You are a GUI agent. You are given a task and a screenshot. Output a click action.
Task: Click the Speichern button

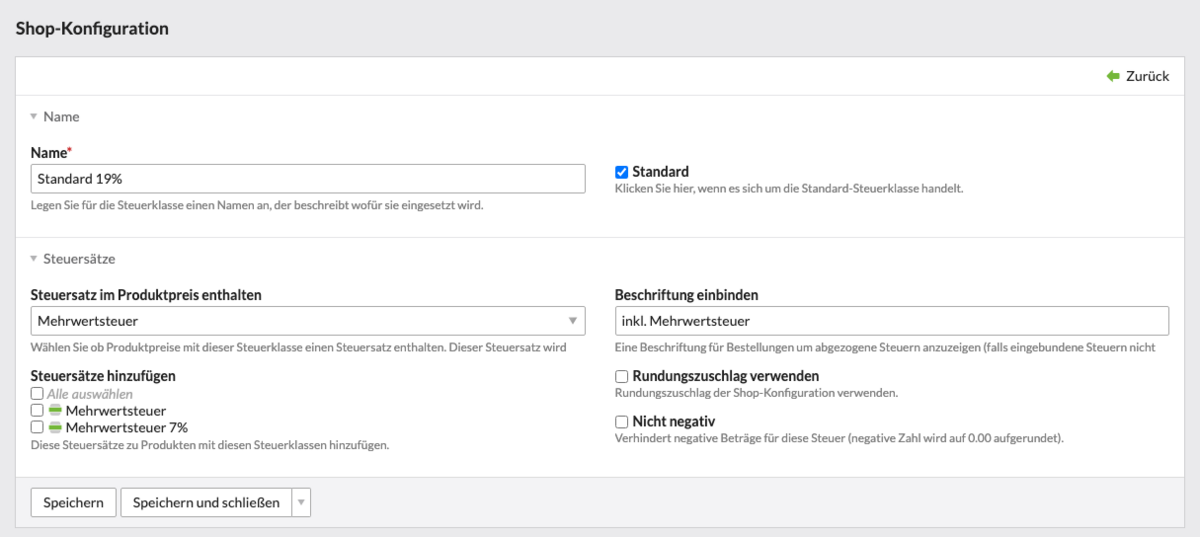(x=73, y=503)
